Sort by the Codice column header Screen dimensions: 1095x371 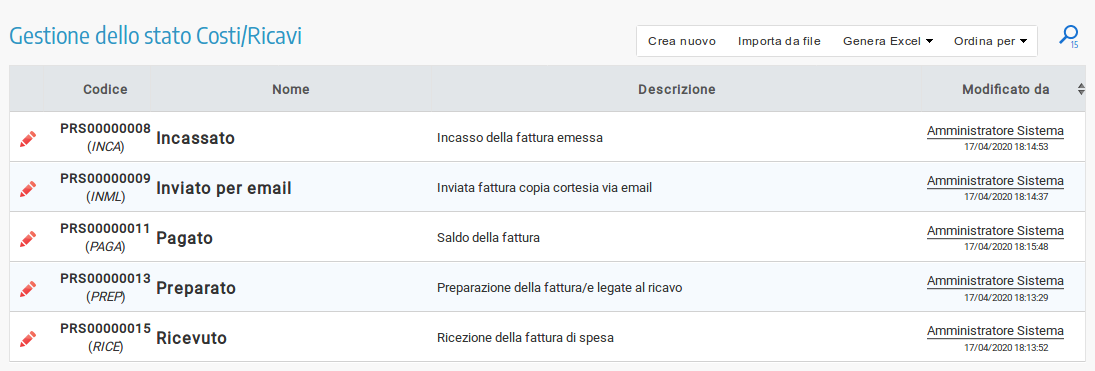(105, 89)
